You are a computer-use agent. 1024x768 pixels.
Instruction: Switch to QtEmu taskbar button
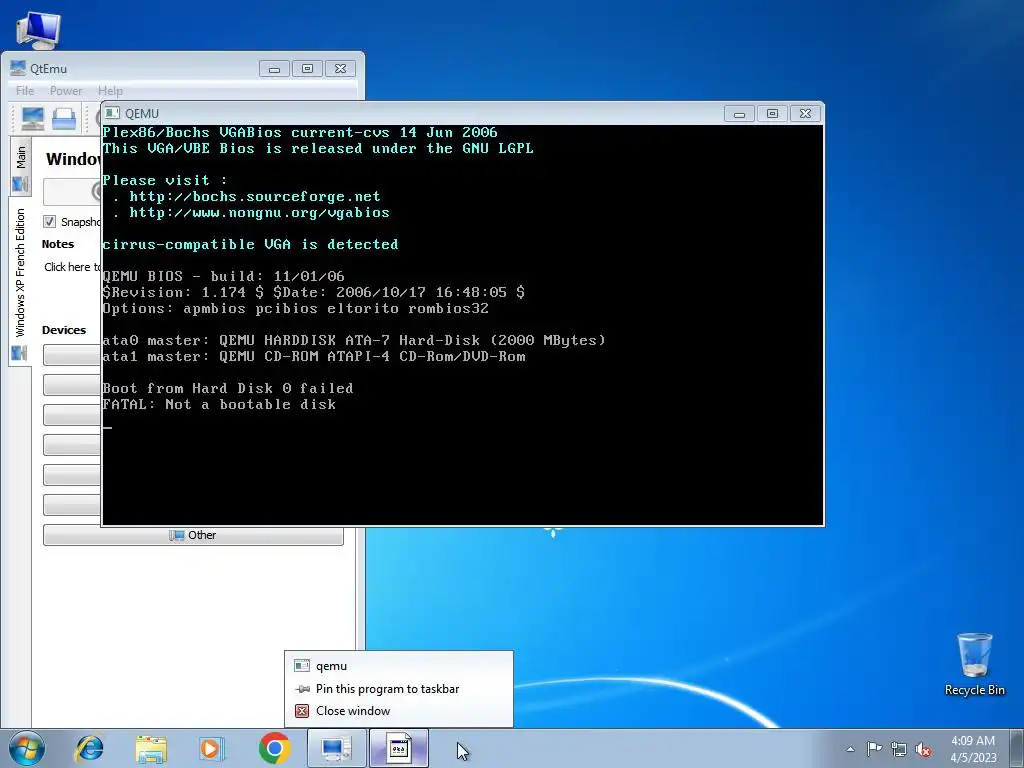point(337,748)
